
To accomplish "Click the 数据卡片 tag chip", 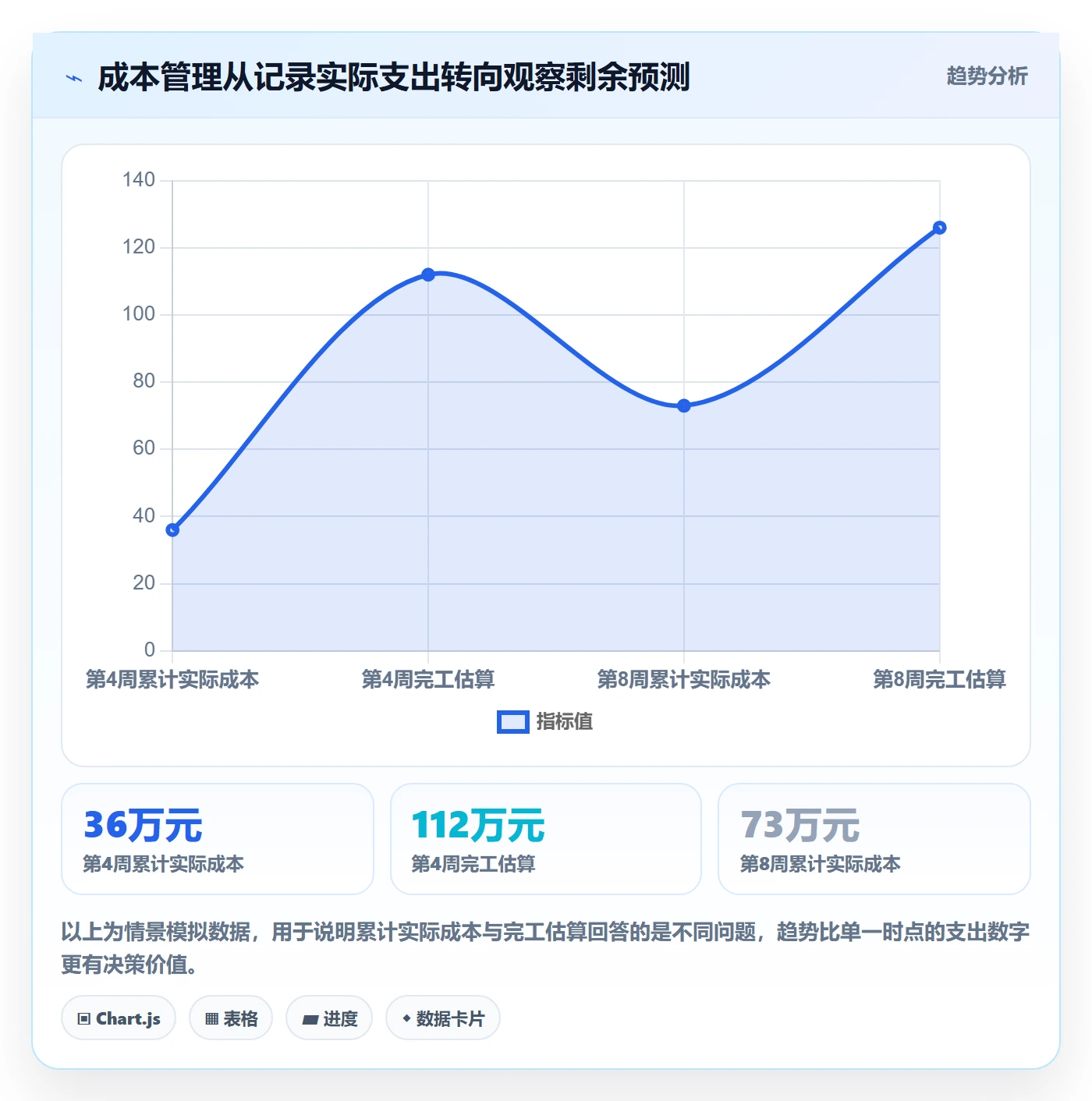I will [x=443, y=1018].
